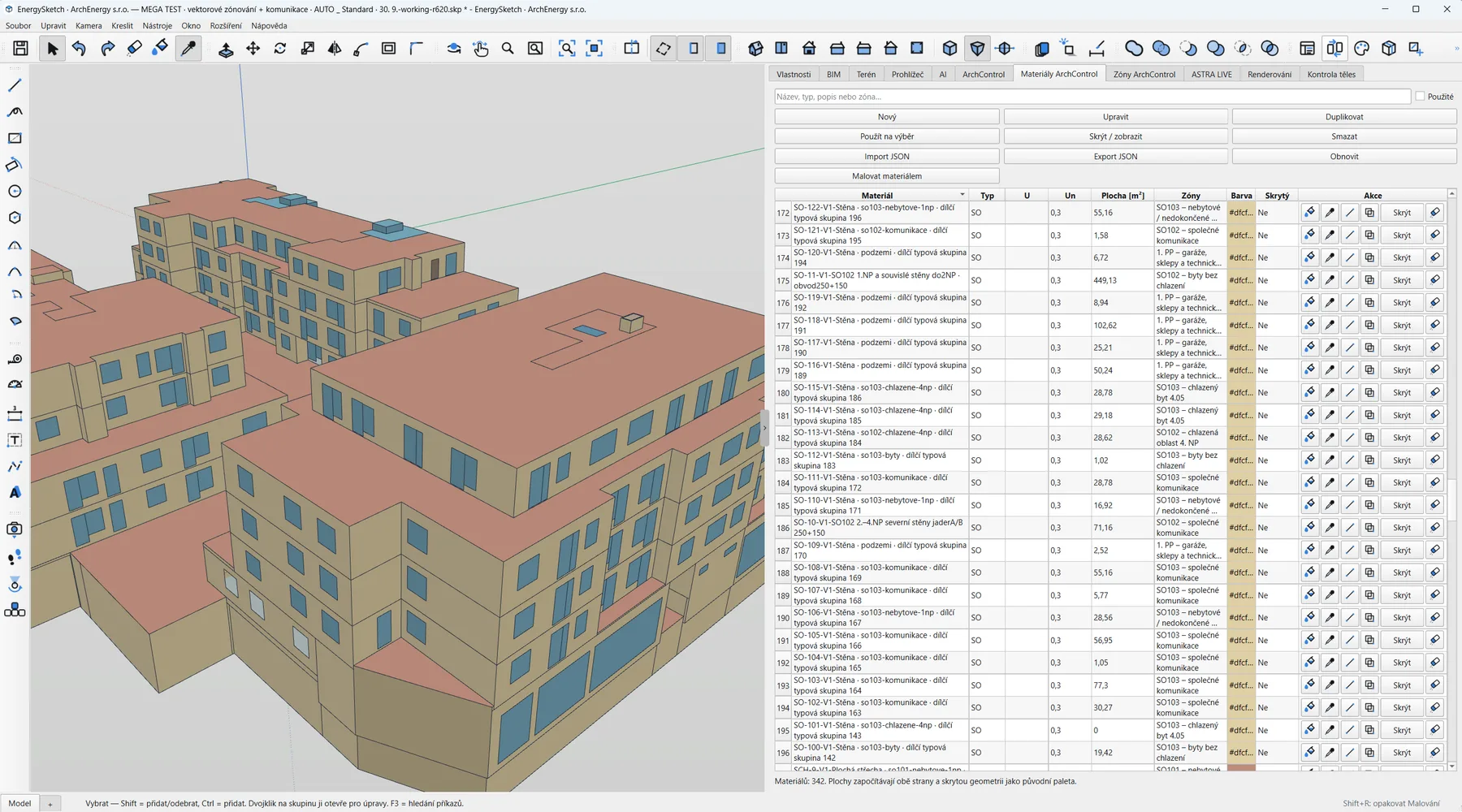1462x812 pixels.
Task: Focus the material search field
Action: (x=1092, y=97)
